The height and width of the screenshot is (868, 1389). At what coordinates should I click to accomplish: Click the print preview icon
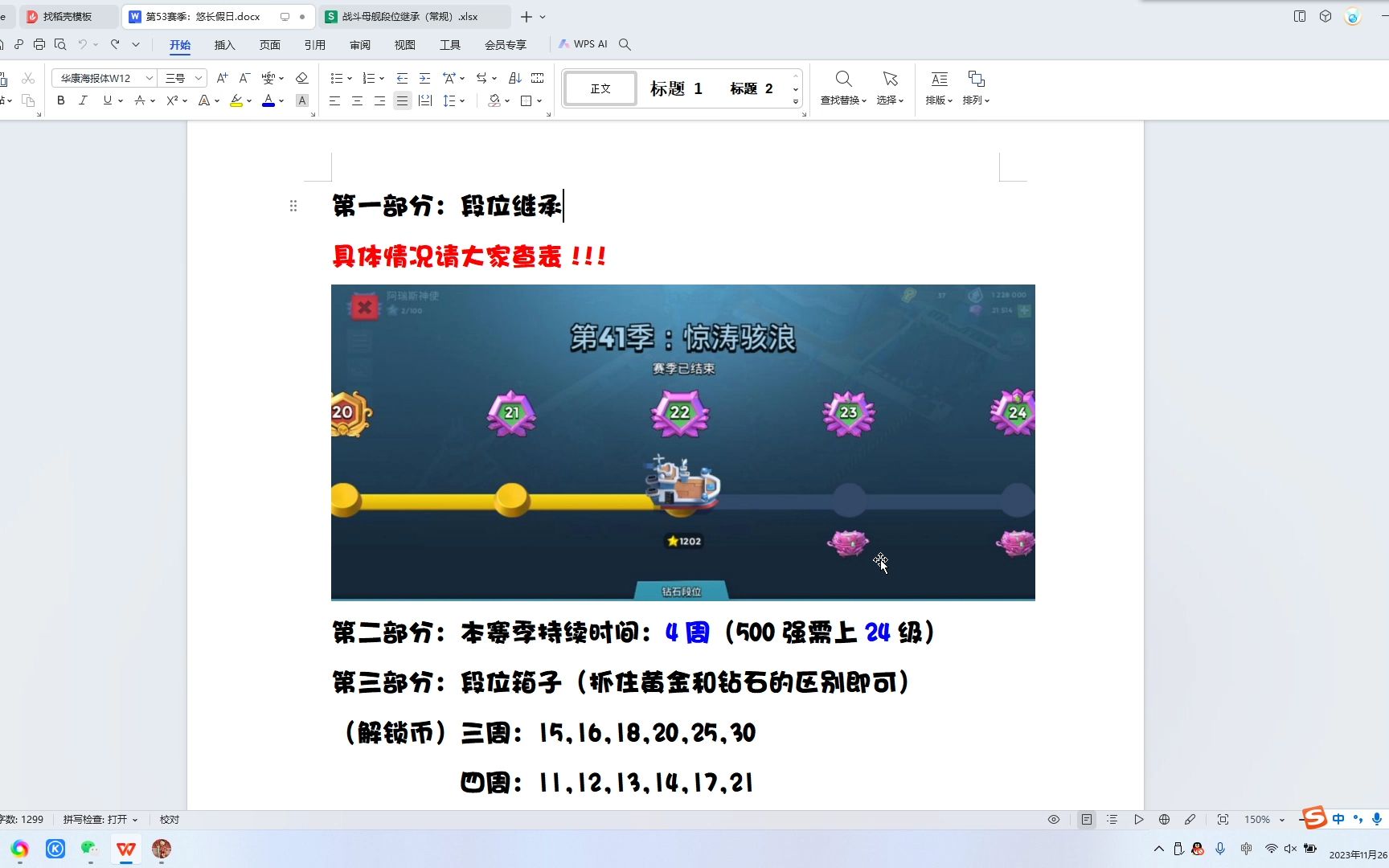pos(60,44)
